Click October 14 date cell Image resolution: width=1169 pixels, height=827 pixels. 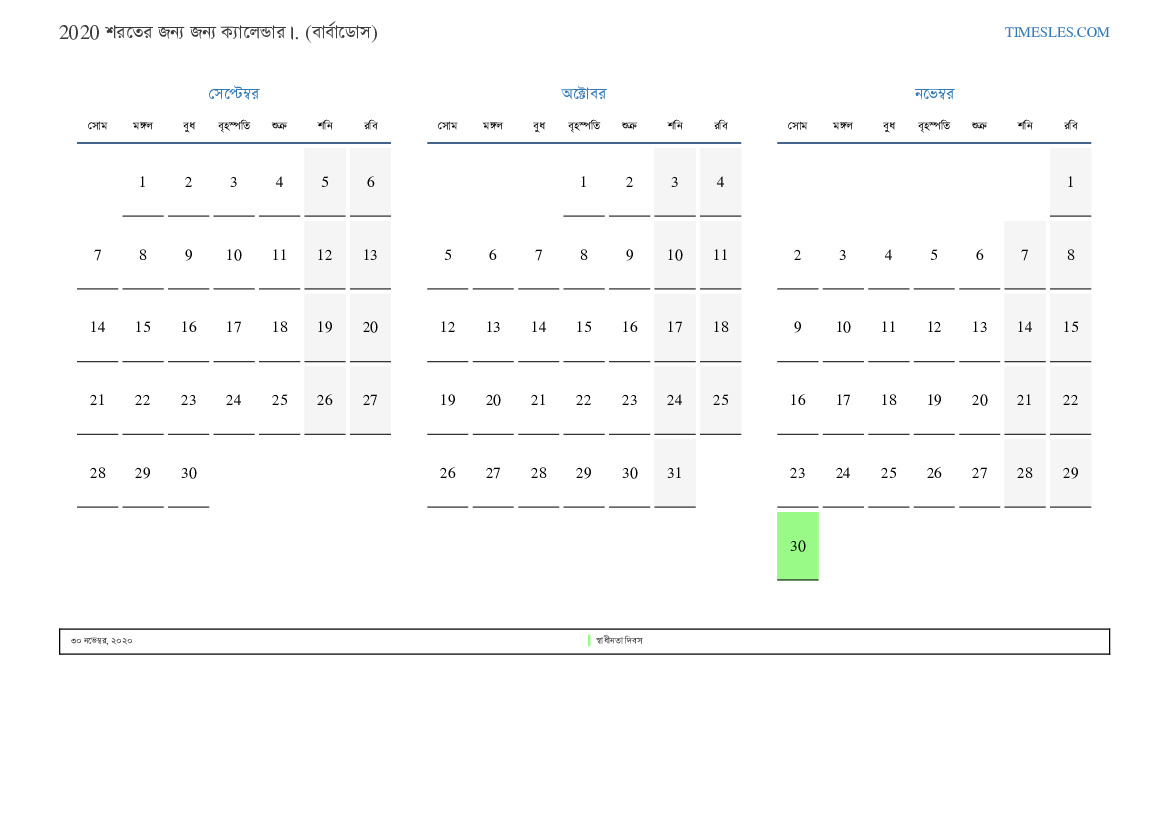point(538,327)
